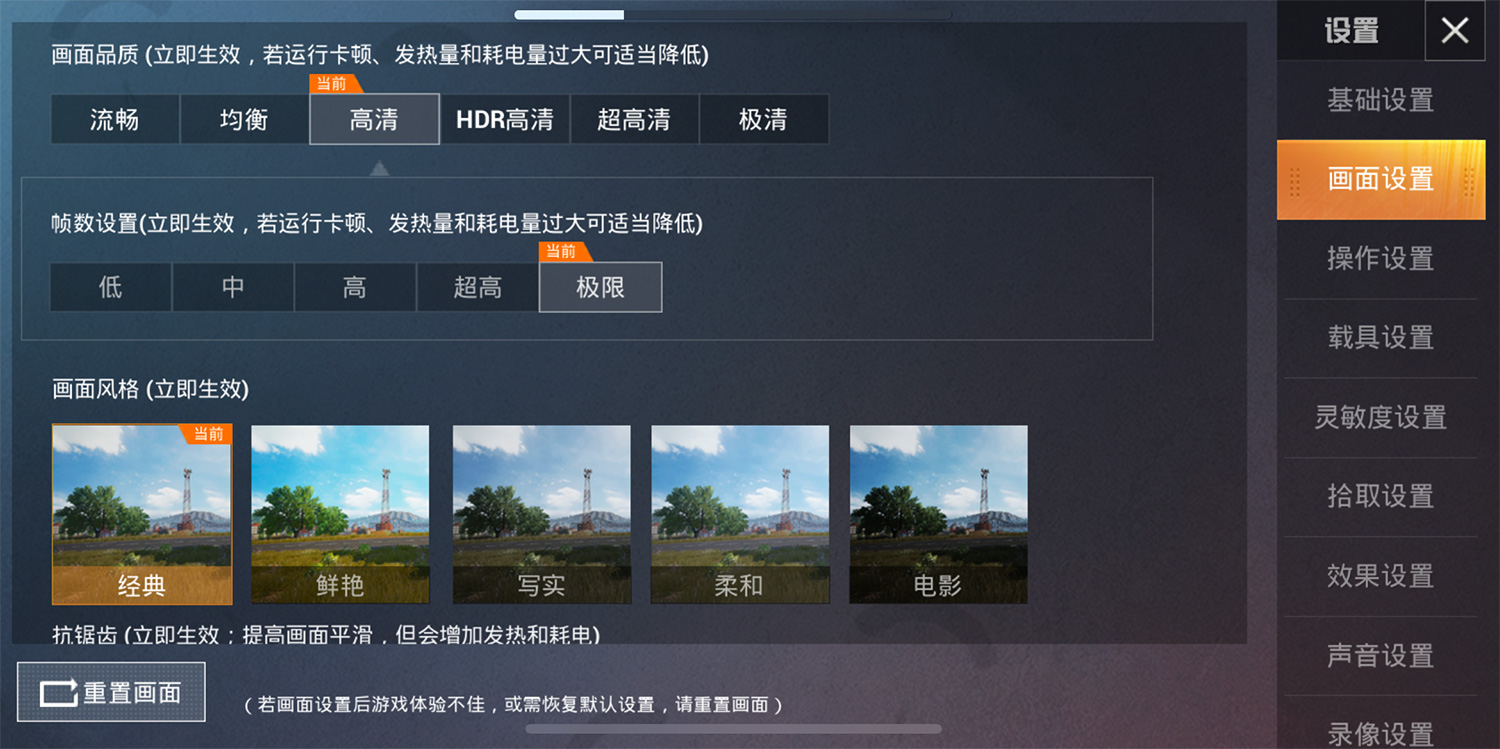This screenshot has height=749, width=1500.
Task: Open 效果设置 effects tab
Action: pos(1381,576)
